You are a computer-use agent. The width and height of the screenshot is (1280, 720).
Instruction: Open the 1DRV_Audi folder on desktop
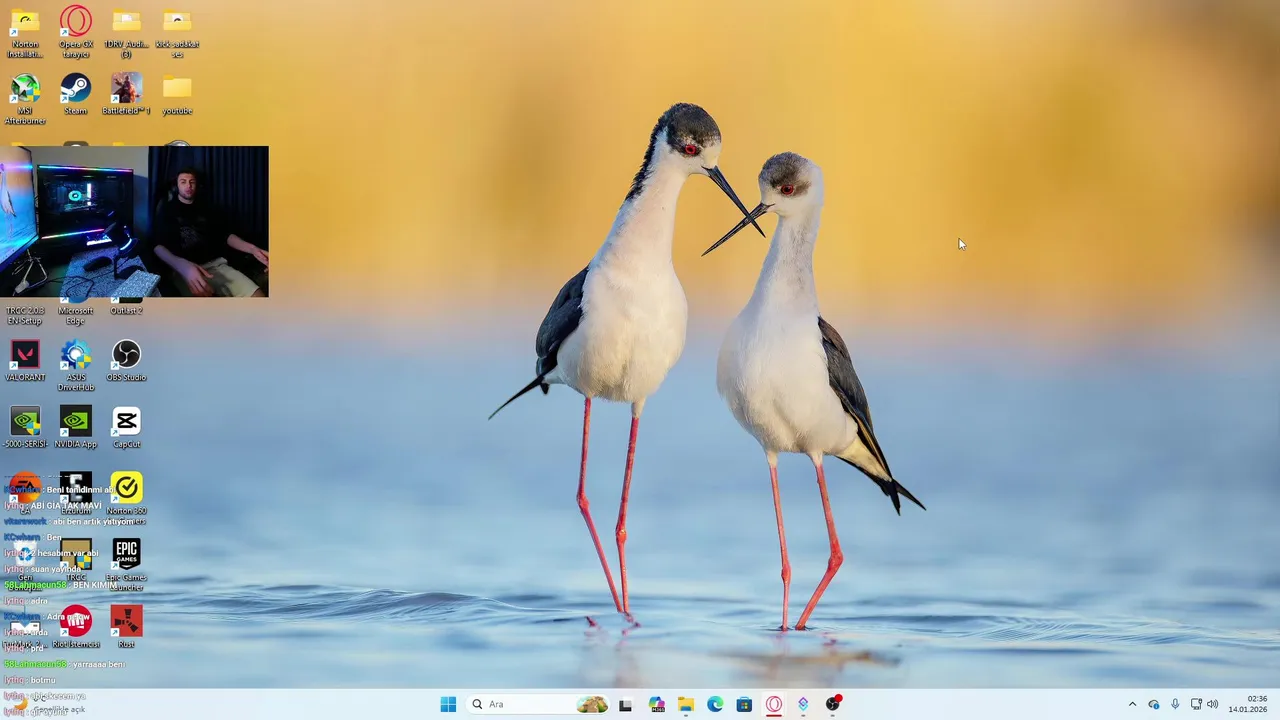coord(126,32)
